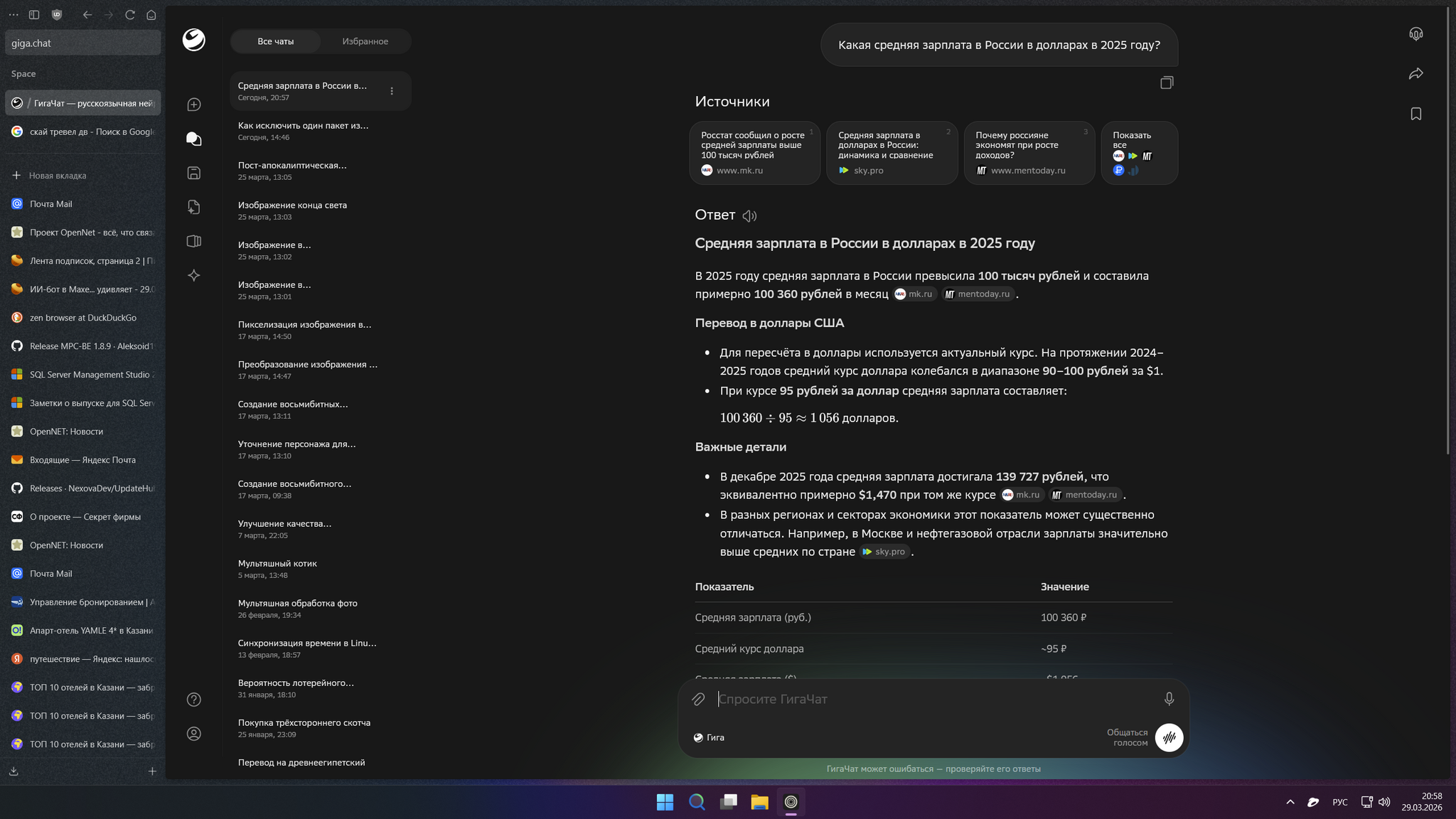This screenshot has height=819, width=1456.
Task: Open the Гига model selector
Action: coord(710,737)
